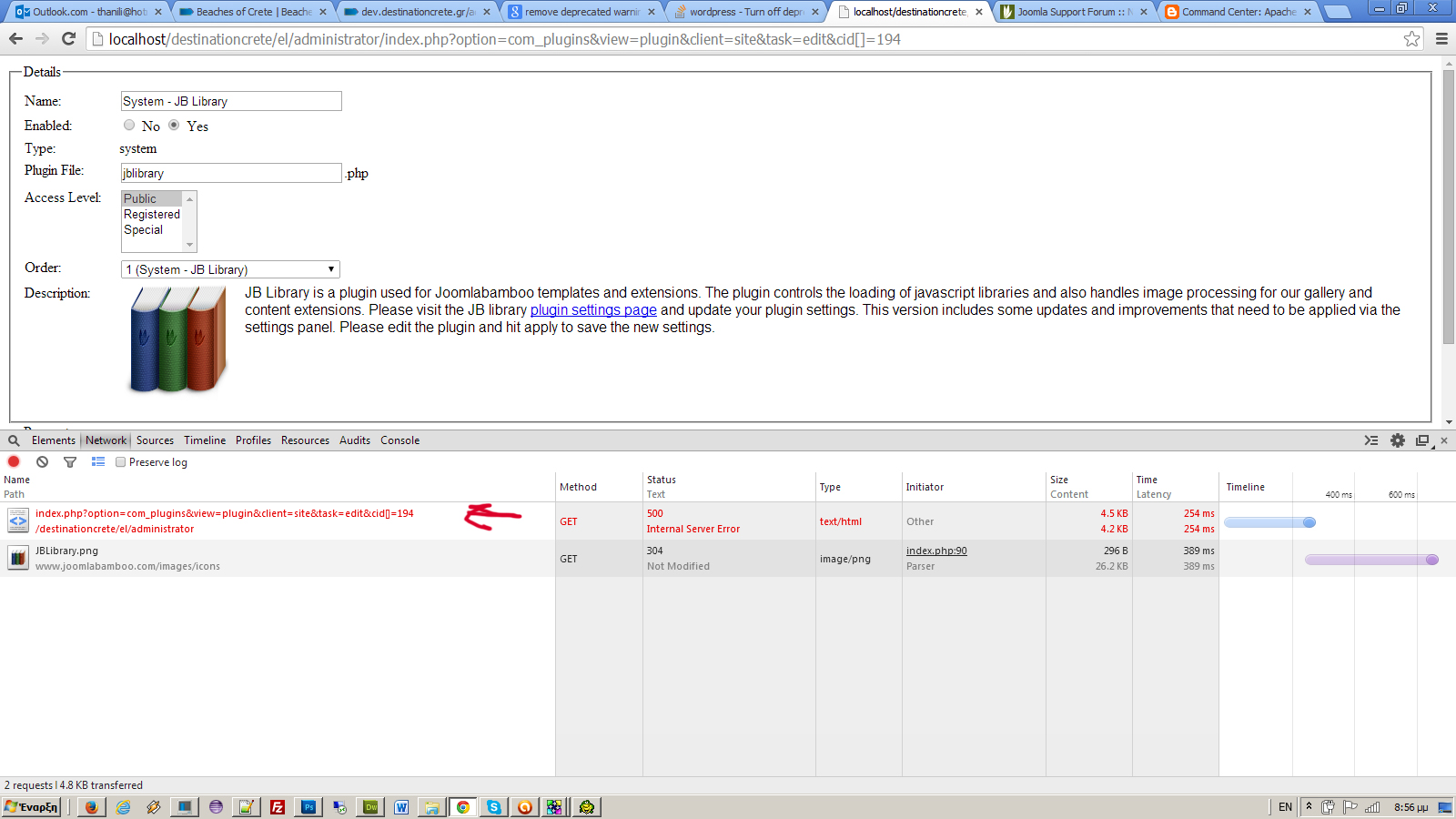Open FileZilla from the taskbar
Image resolution: width=1456 pixels, height=819 pixels.
click(278, 807)
